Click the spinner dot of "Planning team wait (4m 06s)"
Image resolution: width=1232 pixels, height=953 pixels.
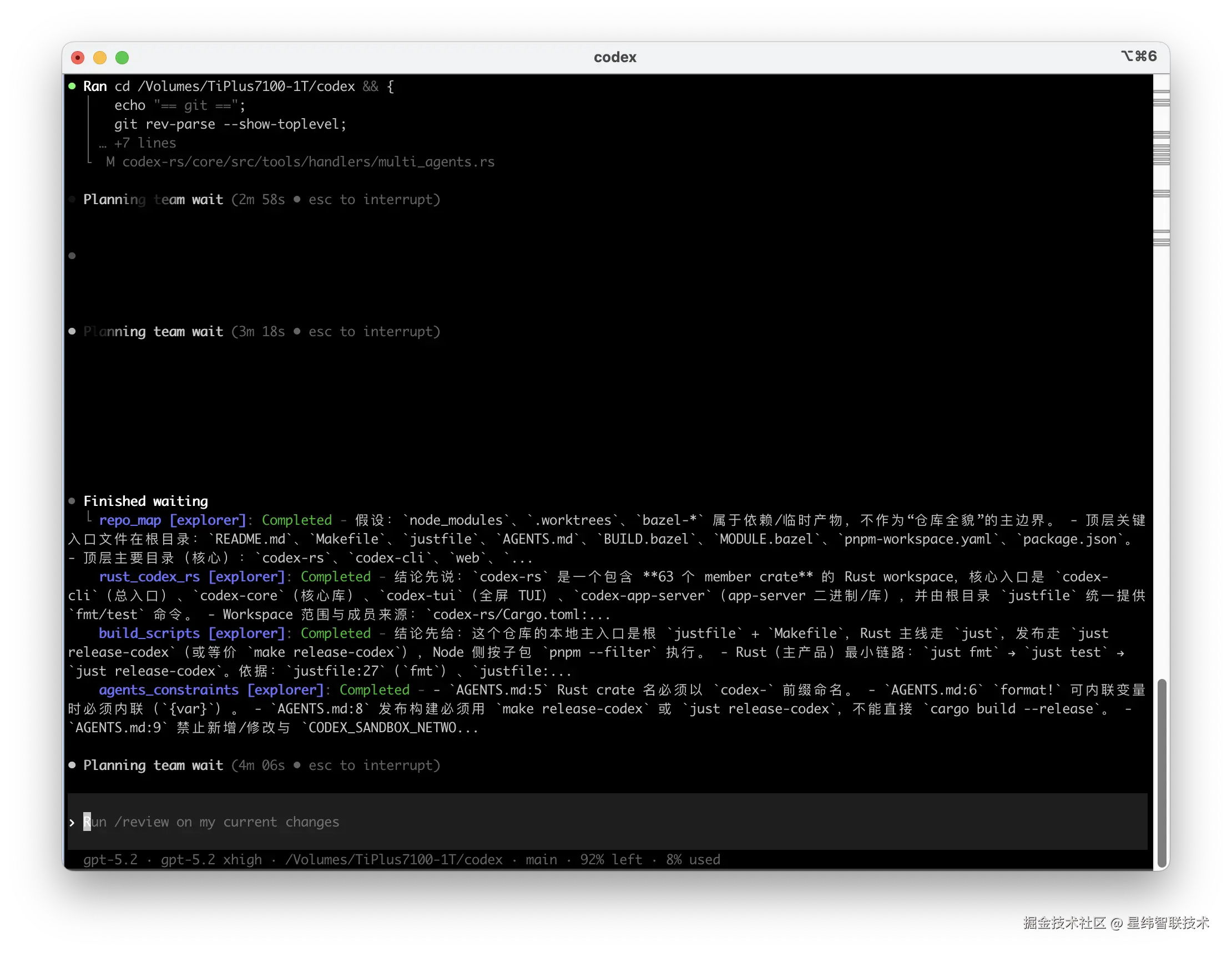point(72,765)
